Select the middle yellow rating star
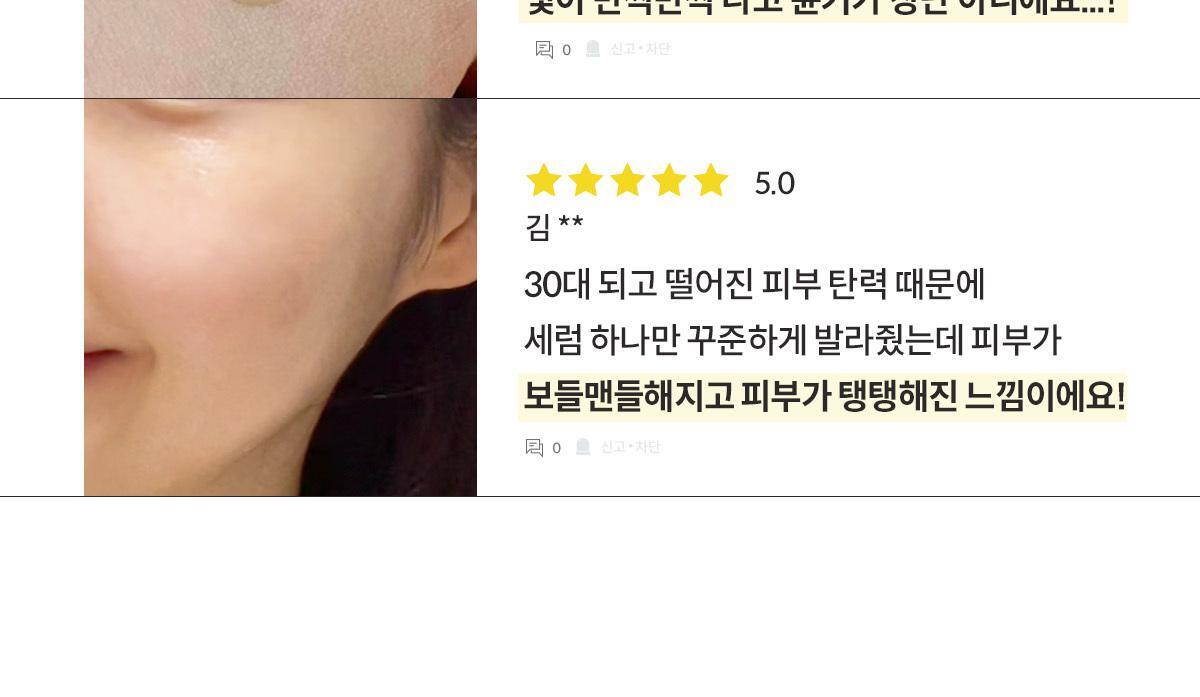 pyautogui.click(x=627, y=181)
